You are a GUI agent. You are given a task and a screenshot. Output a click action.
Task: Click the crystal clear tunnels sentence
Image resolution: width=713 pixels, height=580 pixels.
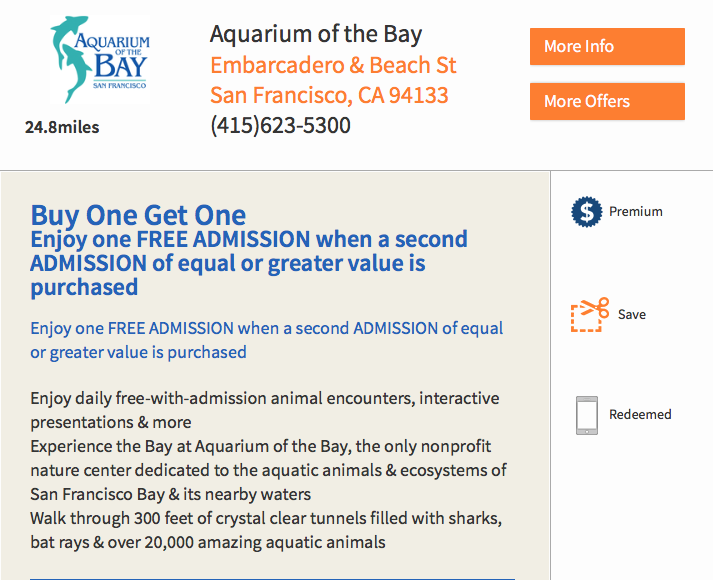coord(266,530)
